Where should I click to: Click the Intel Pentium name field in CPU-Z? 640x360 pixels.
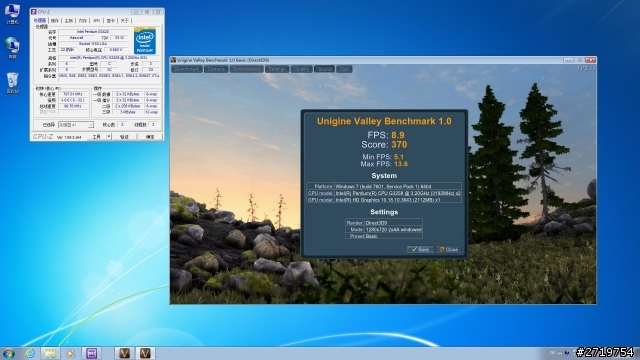(93, 31)
